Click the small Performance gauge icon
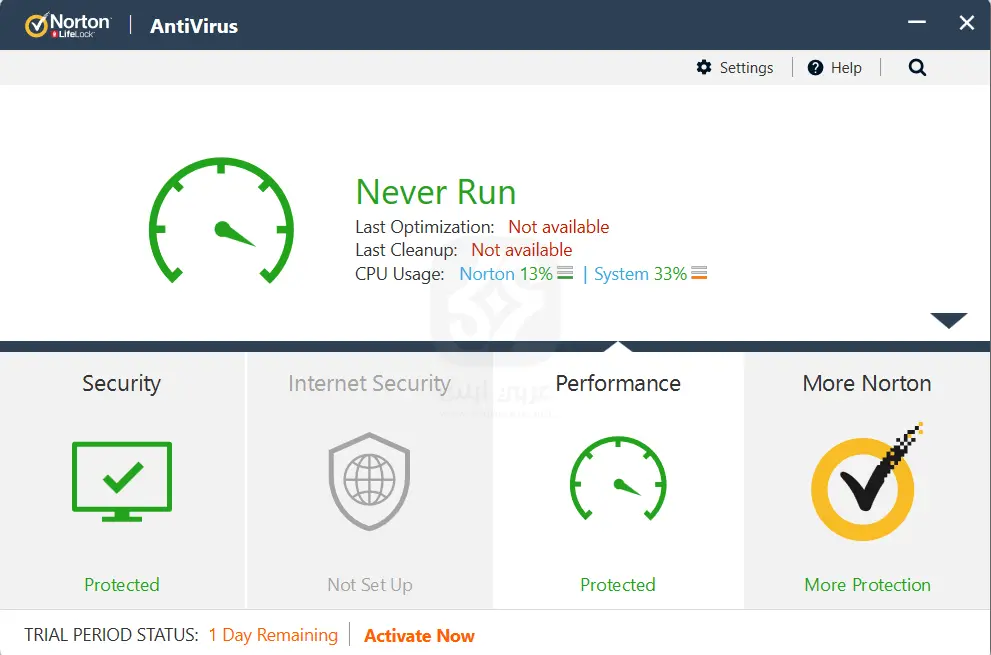This screenshot has width=991, height=655. coord(618,481)
